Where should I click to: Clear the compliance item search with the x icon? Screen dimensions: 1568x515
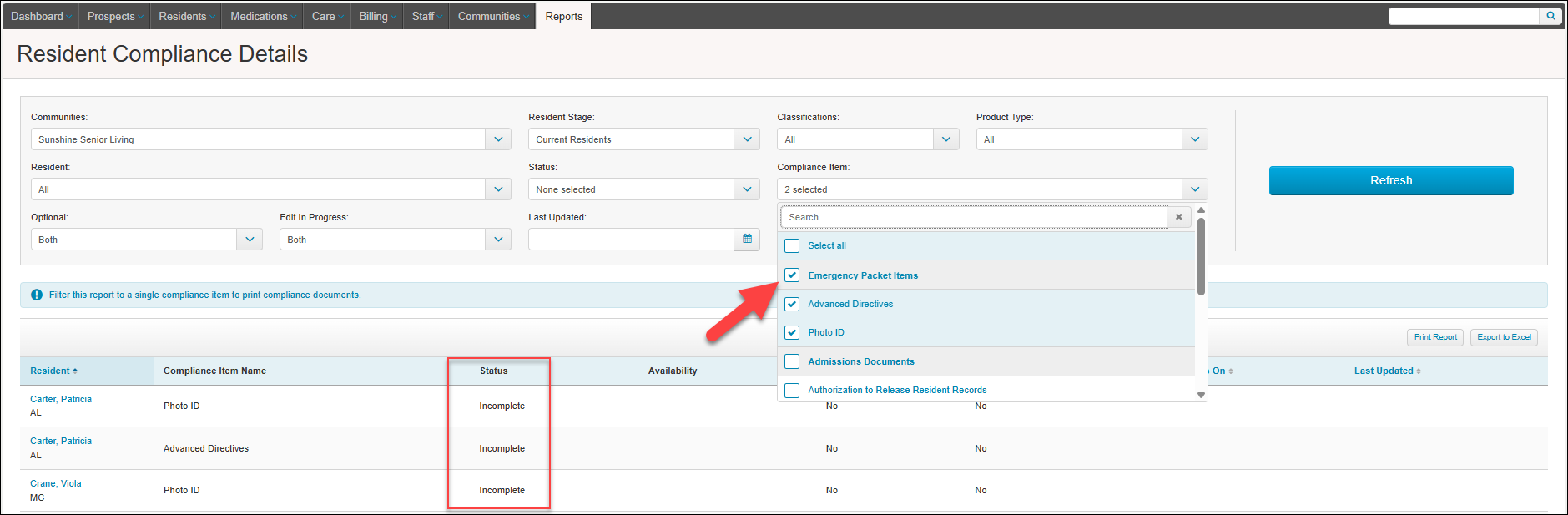pos(1178,217)
